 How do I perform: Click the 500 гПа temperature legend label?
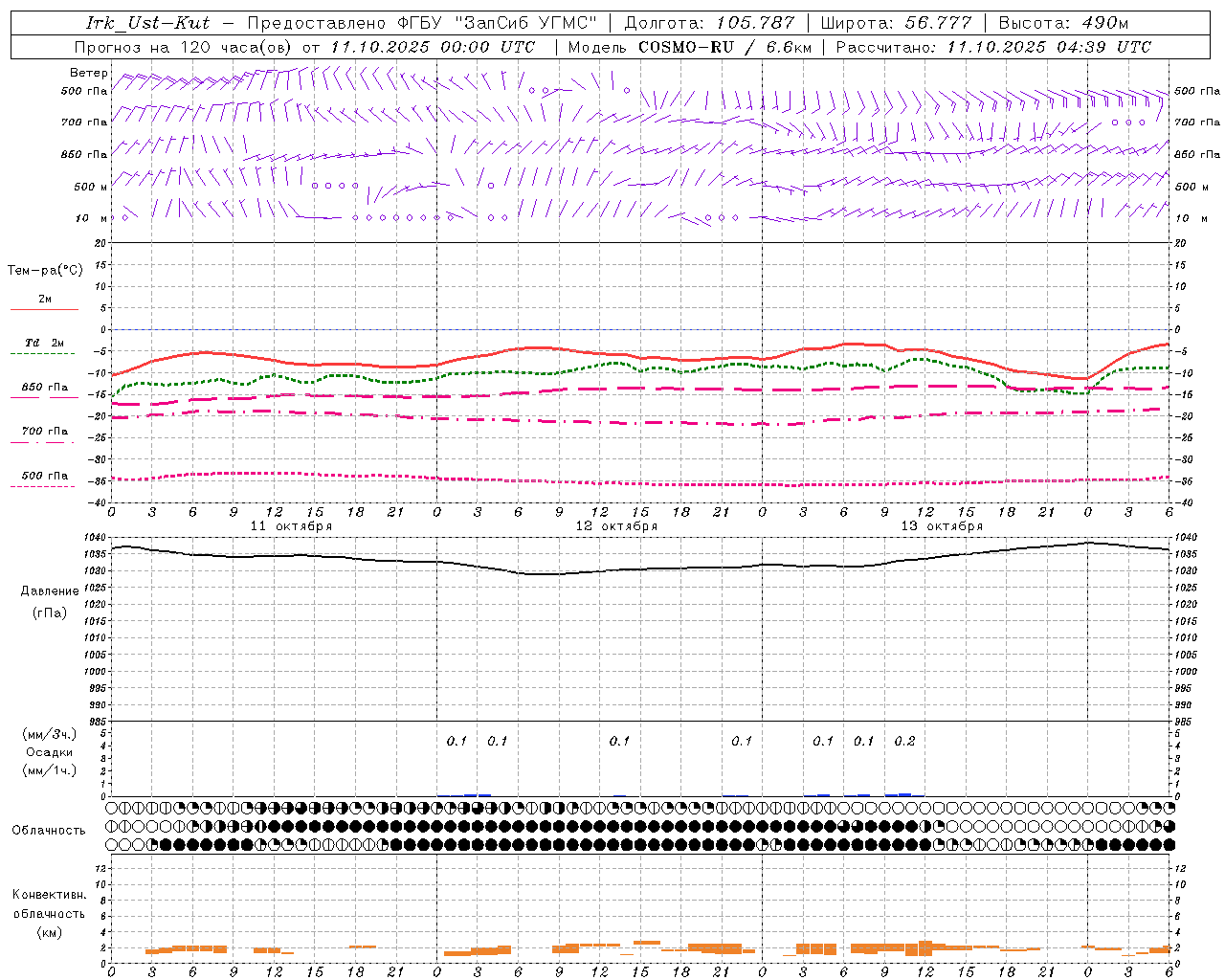click(44, 476)
